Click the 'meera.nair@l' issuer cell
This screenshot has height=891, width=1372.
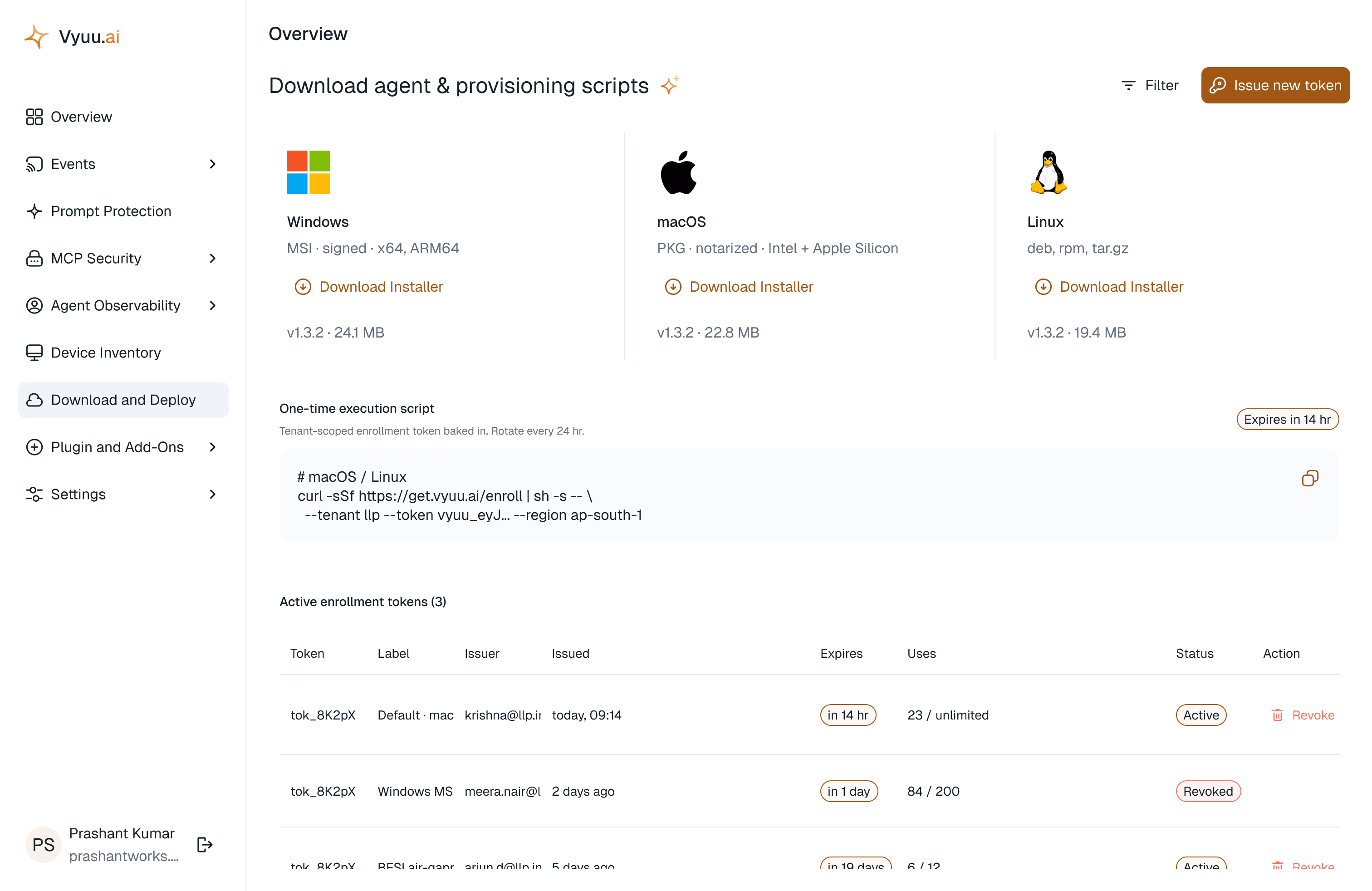503,791
